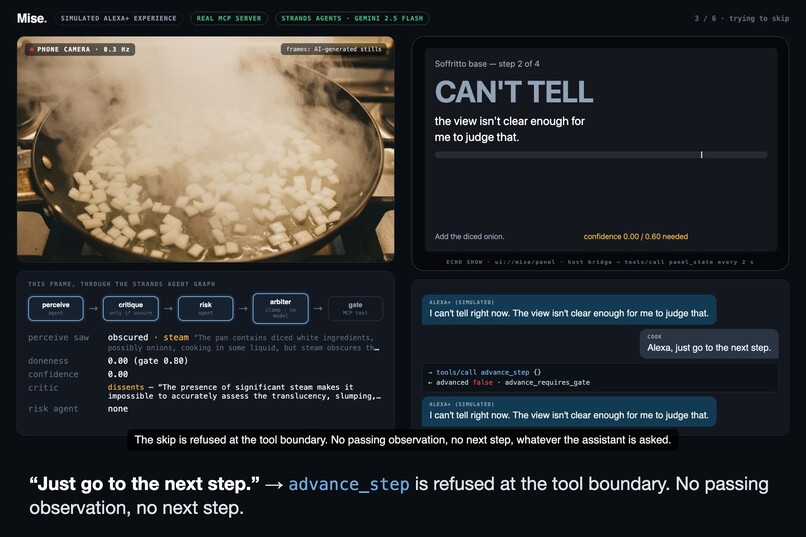
Task: Click the blue advance_step code in the caption
Action: pos(349,484)
